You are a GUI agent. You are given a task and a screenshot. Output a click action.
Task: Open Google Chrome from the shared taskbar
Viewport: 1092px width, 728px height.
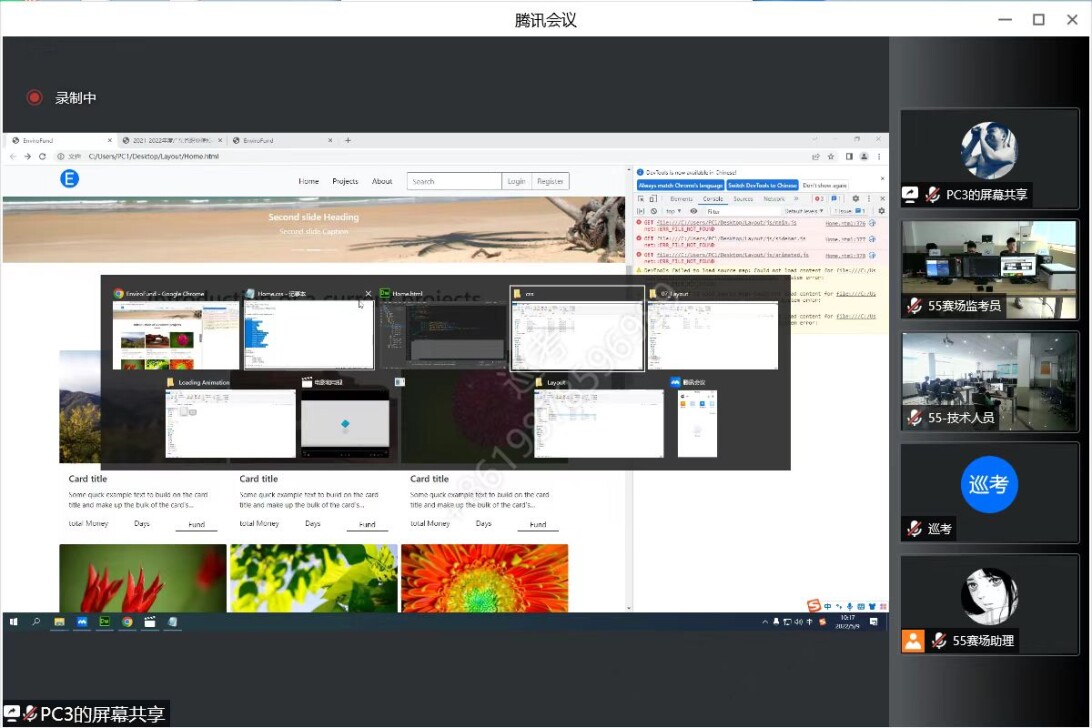click(127, 621)
